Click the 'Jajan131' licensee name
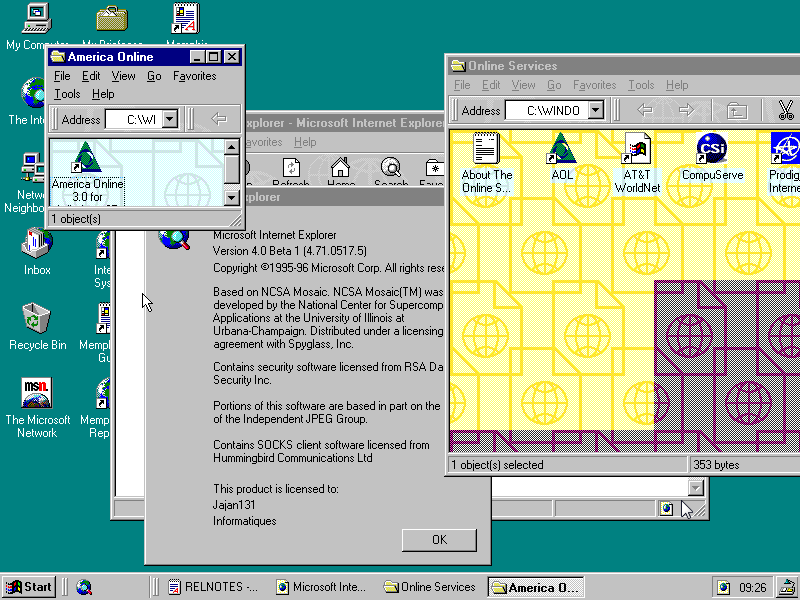The height and width of the screenshot is (600, 800). coord(234,505)
